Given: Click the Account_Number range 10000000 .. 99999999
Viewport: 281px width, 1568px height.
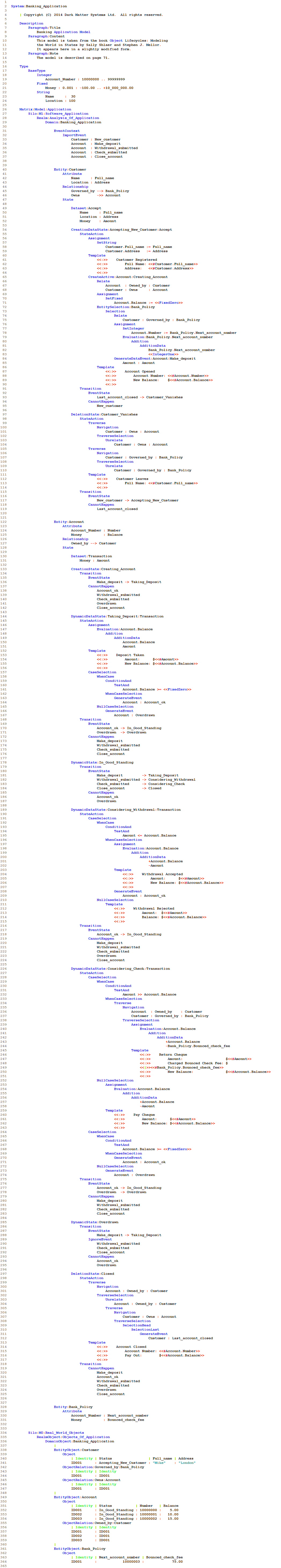Looking at the screenshot, I should point(85,79).
